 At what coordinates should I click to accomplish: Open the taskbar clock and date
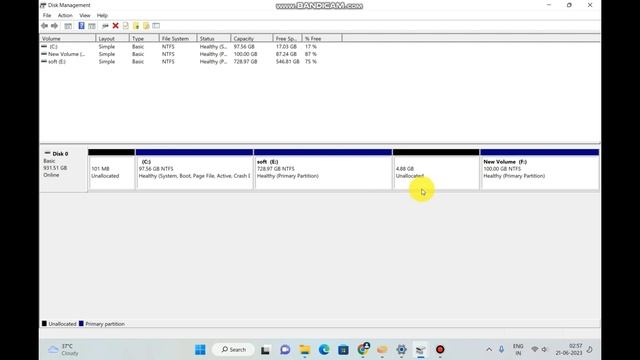point(569,350)
